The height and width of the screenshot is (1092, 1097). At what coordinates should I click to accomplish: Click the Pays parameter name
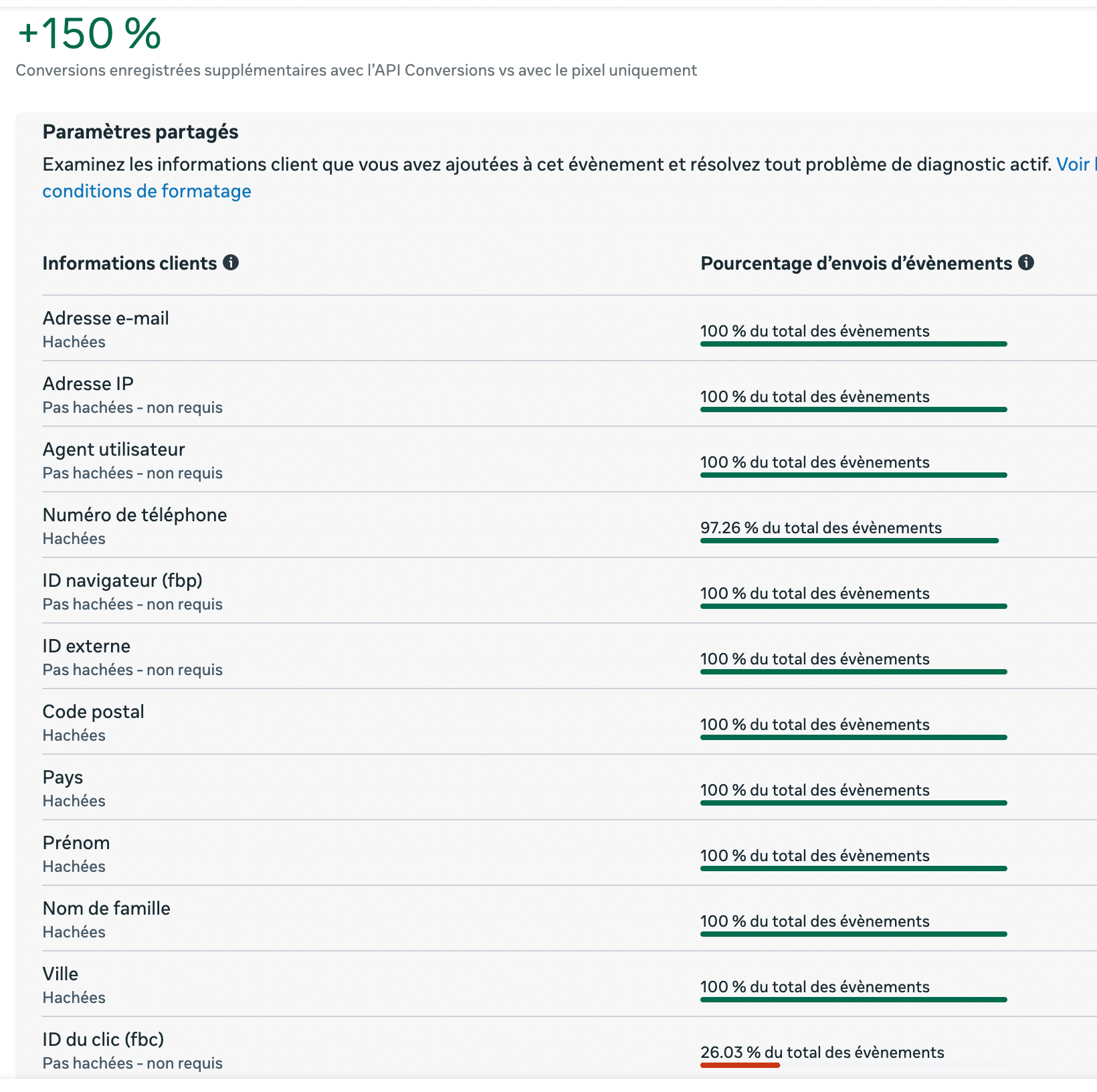(63, 777)
